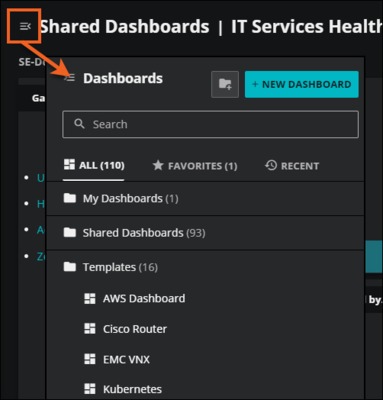Focus the dashboard Search field
Screen dimensions: 383x400
(210, 124)
